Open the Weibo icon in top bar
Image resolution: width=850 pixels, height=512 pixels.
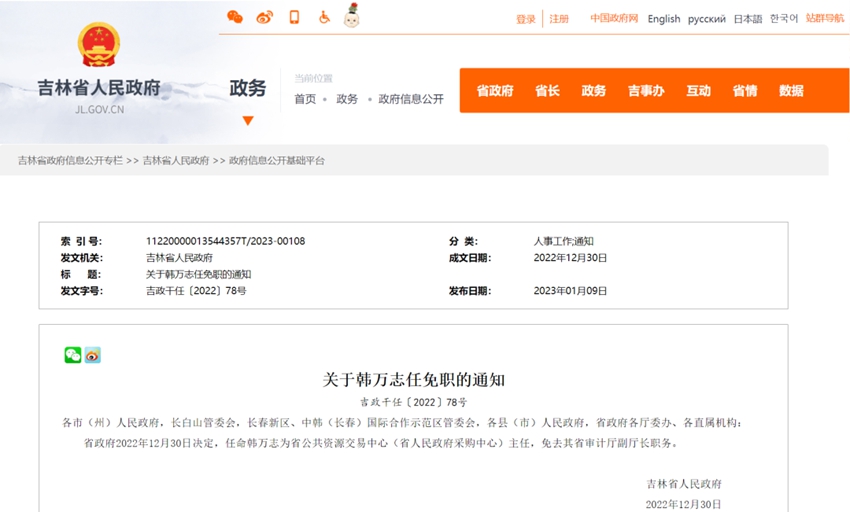(264, 17)
